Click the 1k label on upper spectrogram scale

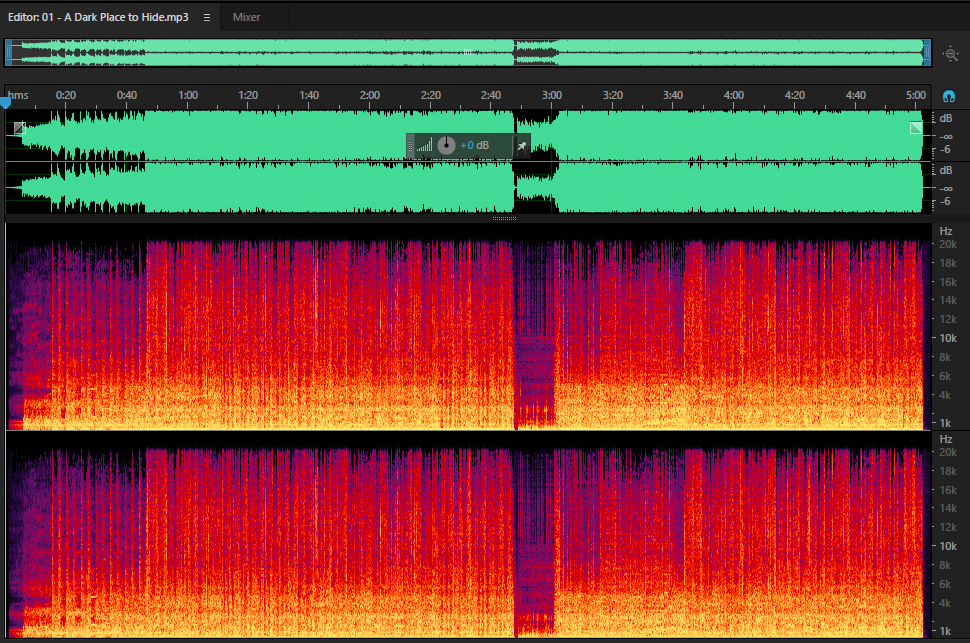tap(945, 423)
